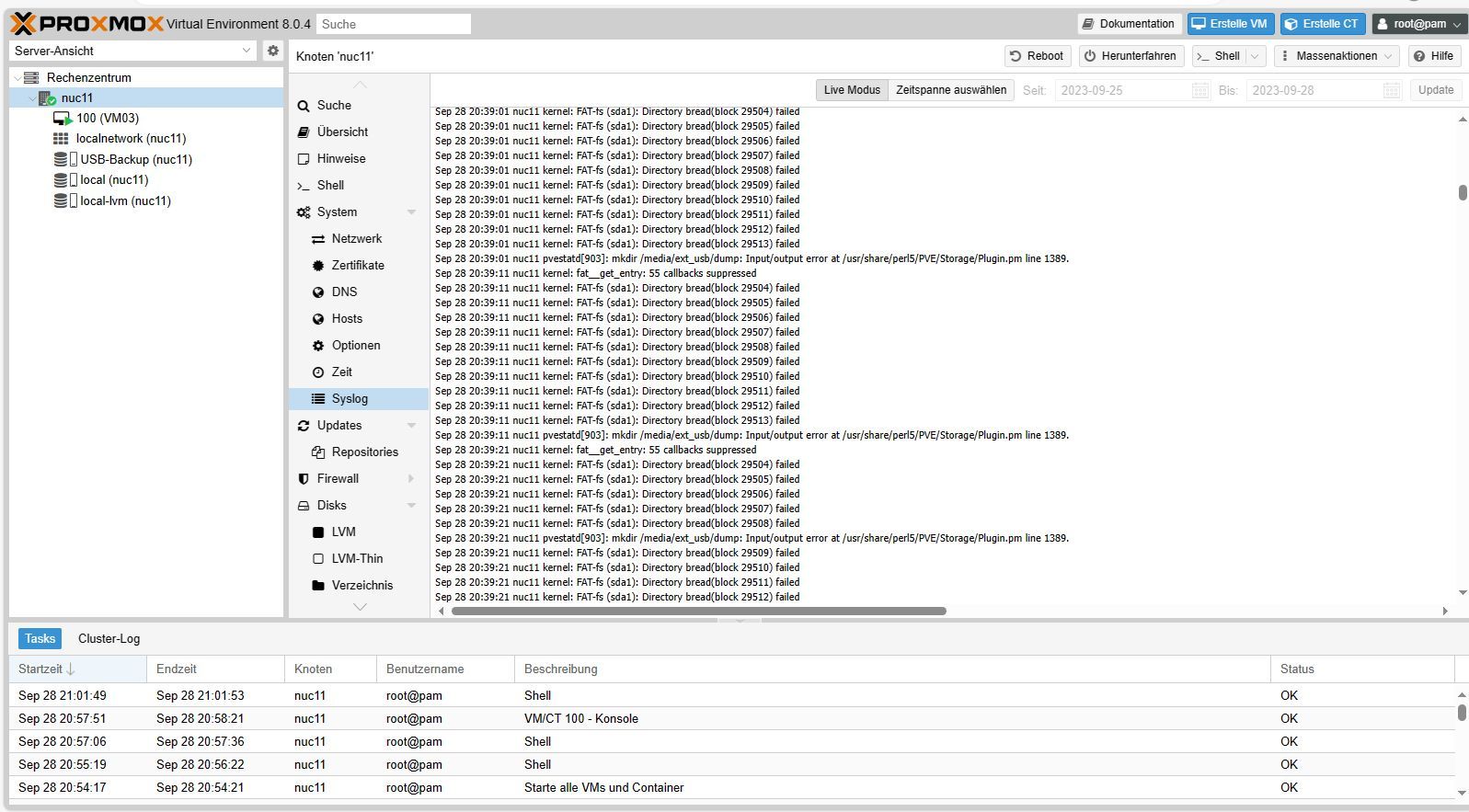The height and width of the screenshot is (812, 1469).
Task: Open Zertifikate page
Action: tap(359, 265)
